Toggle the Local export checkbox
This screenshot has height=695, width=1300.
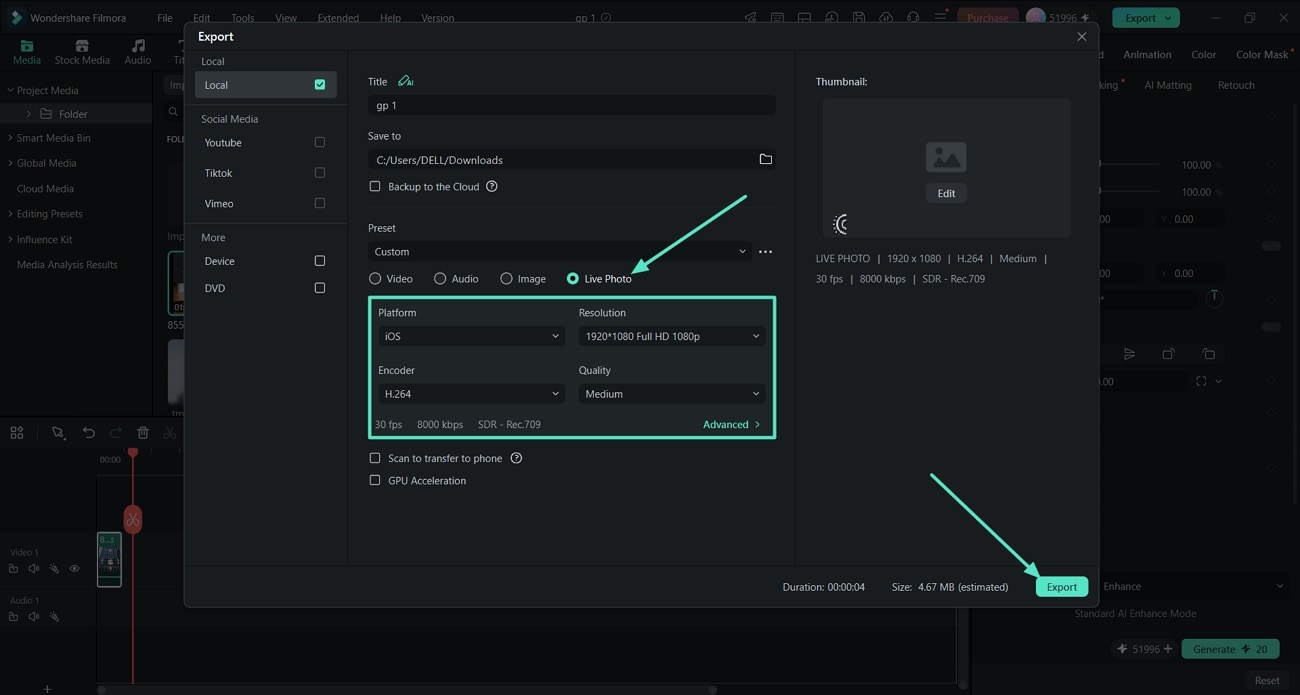pos(320,85)
